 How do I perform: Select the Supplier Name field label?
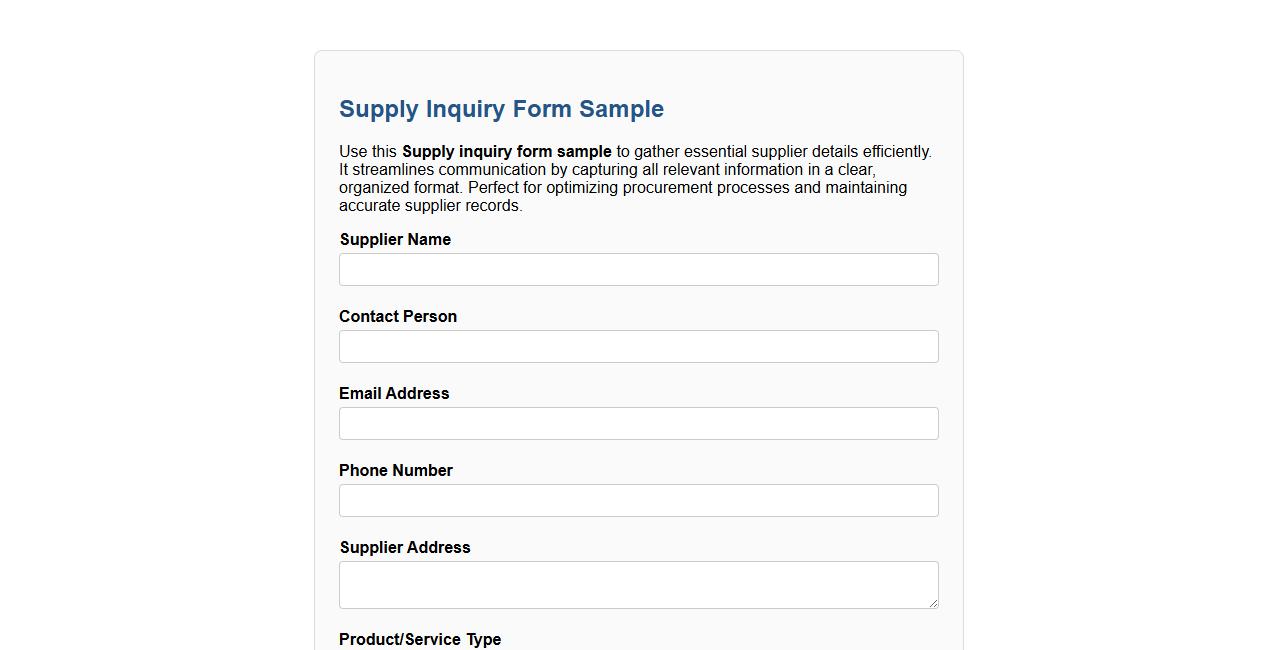pos(395,239)
